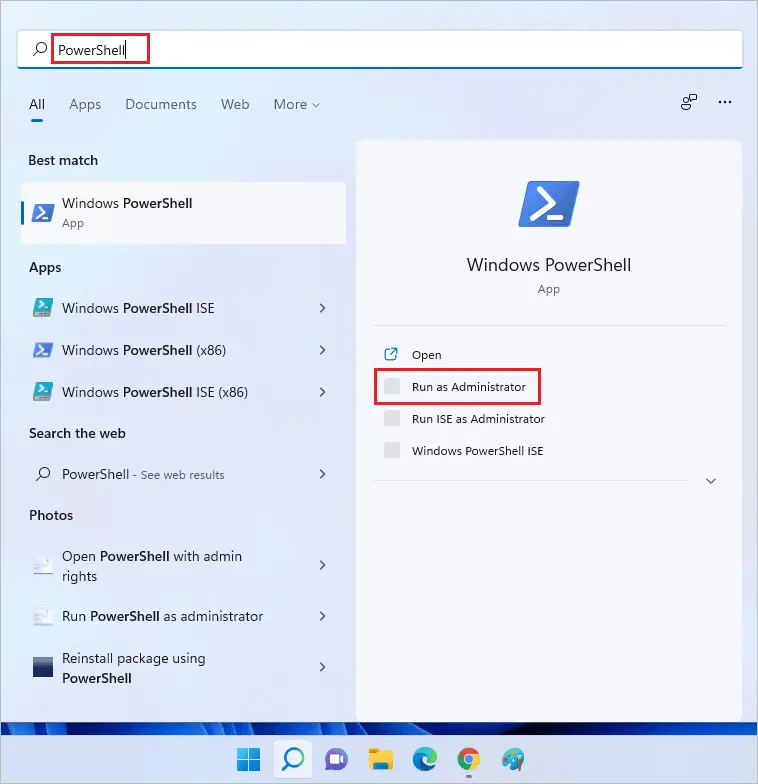Image resolution: width=758 pixels, height=784 pixels.
Task: Expand Open PowerShell with admin rights arrow
Action: click(x=322, y=565)
